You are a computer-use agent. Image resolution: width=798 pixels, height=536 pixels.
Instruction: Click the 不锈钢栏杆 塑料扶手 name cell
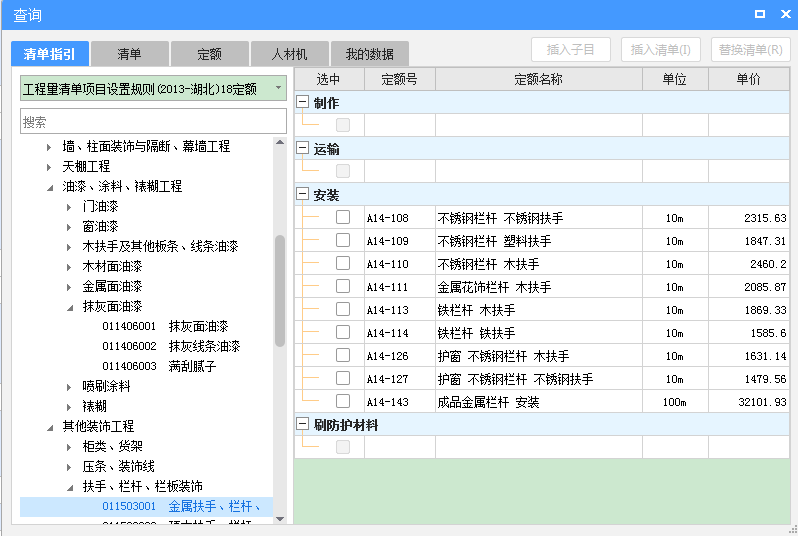tap(538, 241)
